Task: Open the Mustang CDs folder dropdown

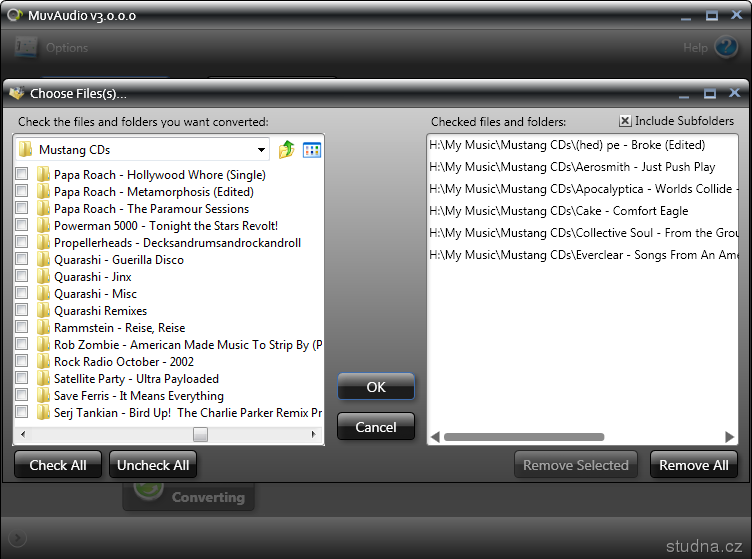Action: click(x=261, y=150)
